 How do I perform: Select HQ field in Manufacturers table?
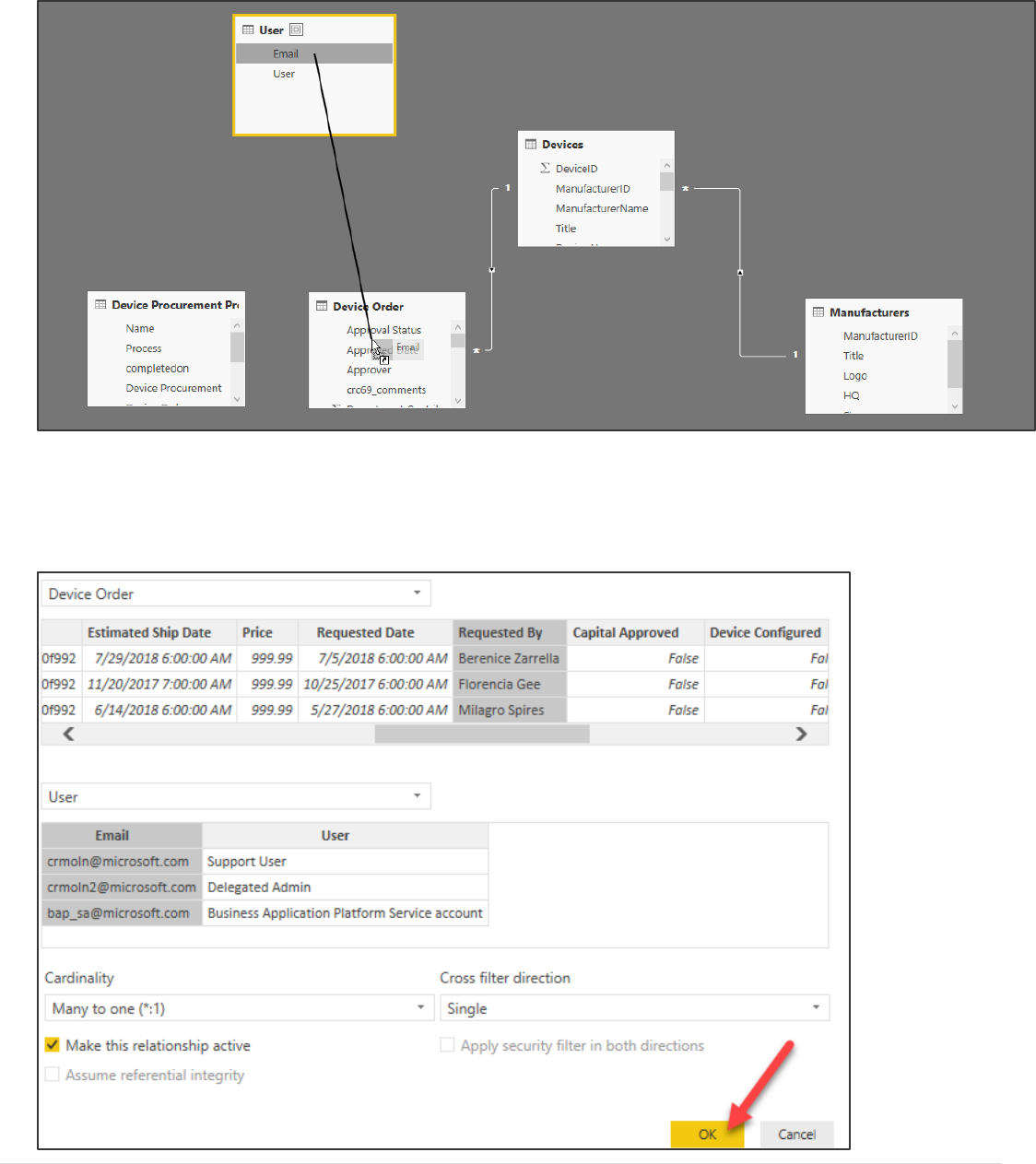point(851,395)
